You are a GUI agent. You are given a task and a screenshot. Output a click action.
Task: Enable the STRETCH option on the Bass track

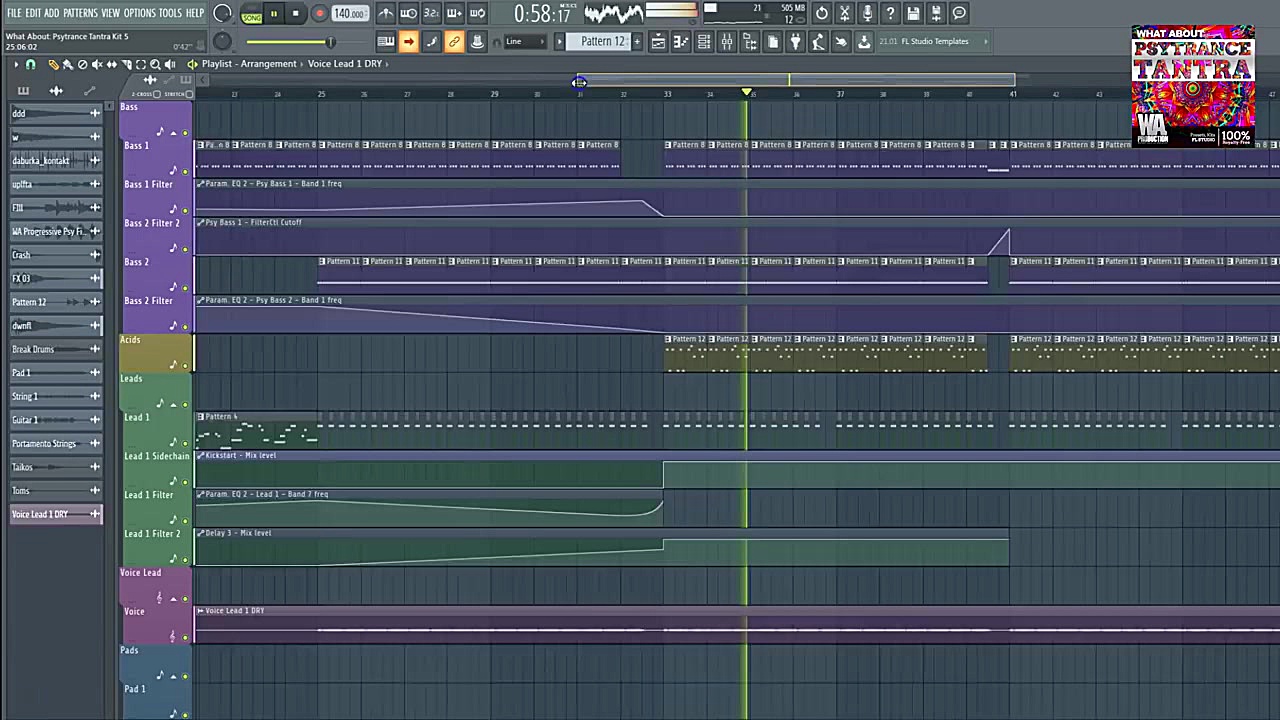[189, 94]
